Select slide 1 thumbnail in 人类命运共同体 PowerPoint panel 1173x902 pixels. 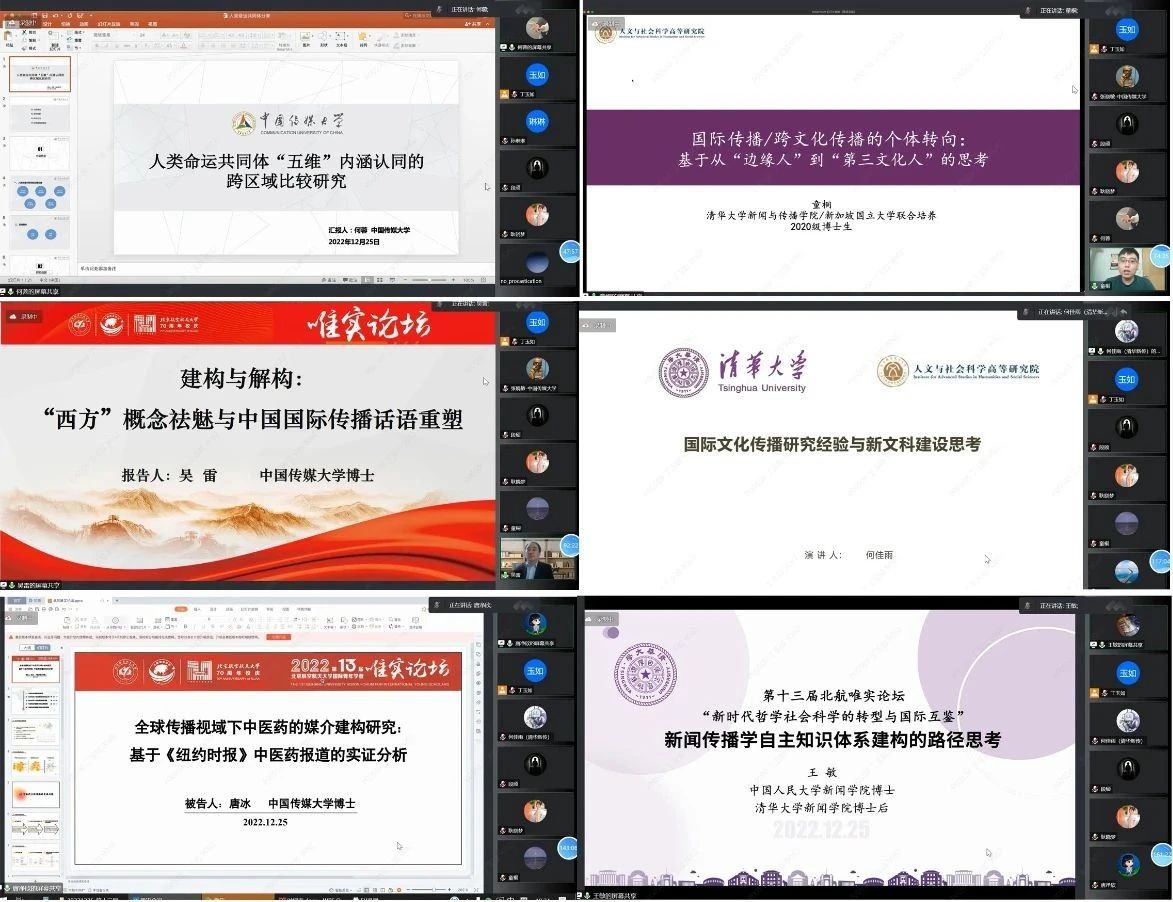(x=40, y=75)
